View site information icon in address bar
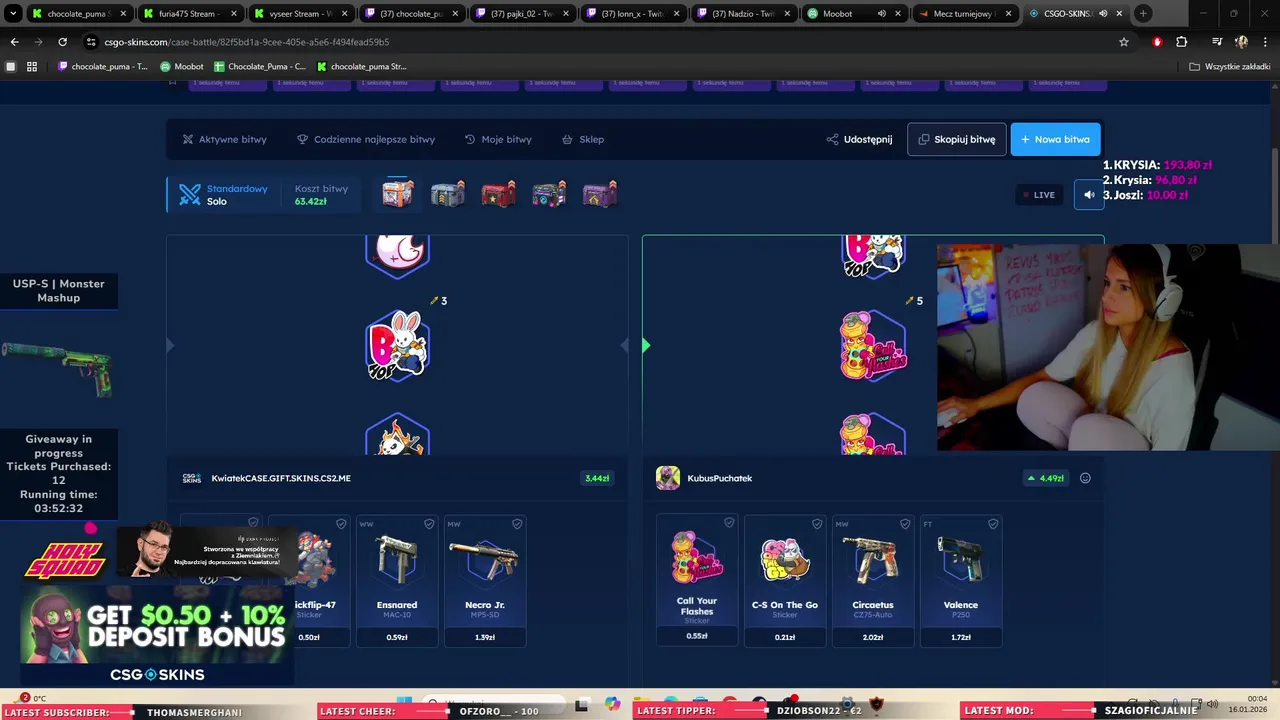Image resolution: width=1280 pixels, height=720 pixels. pos(91,42)
